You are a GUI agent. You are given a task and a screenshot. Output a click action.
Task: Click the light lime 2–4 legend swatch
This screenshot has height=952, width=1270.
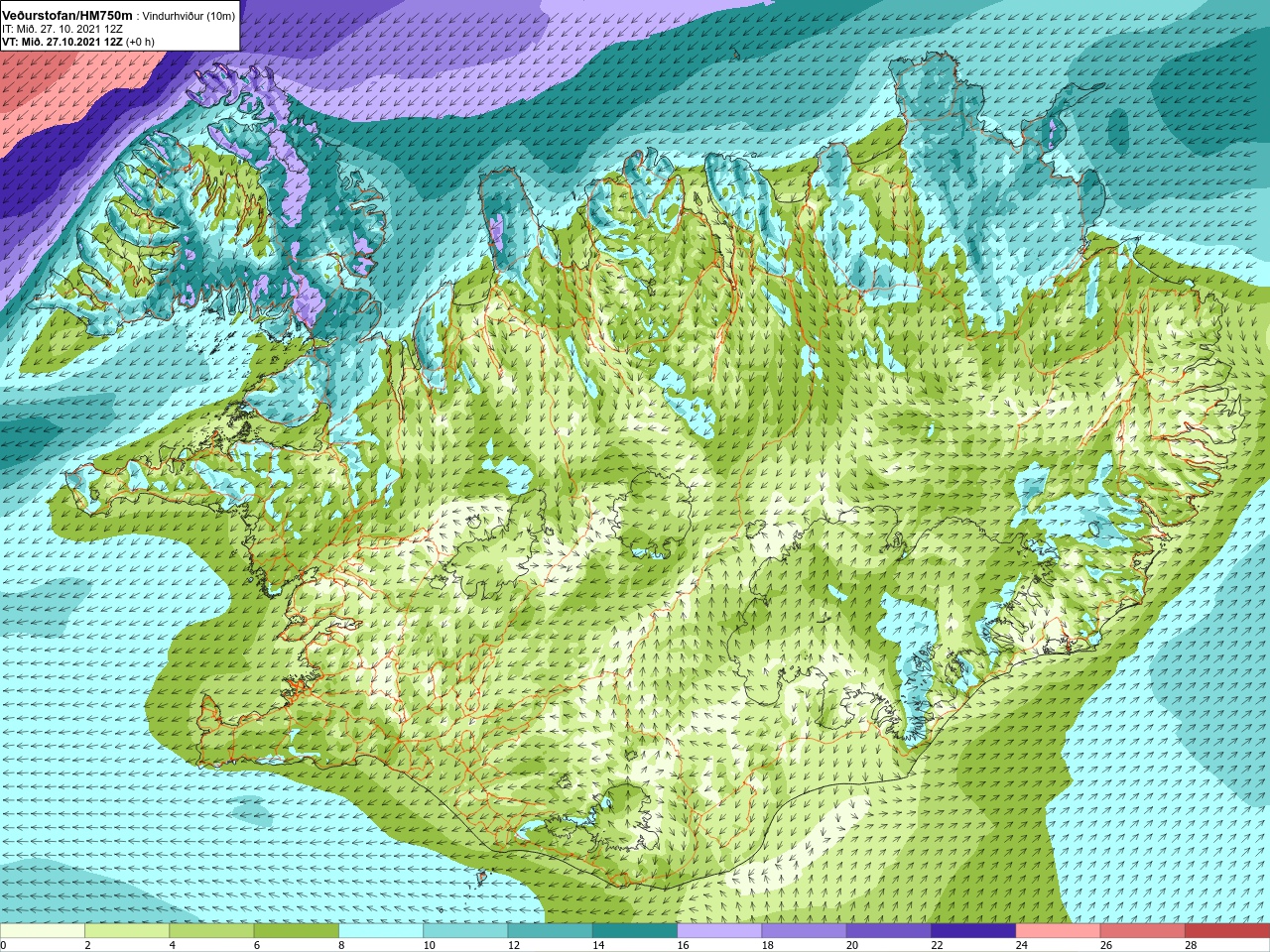coord(127,931)
